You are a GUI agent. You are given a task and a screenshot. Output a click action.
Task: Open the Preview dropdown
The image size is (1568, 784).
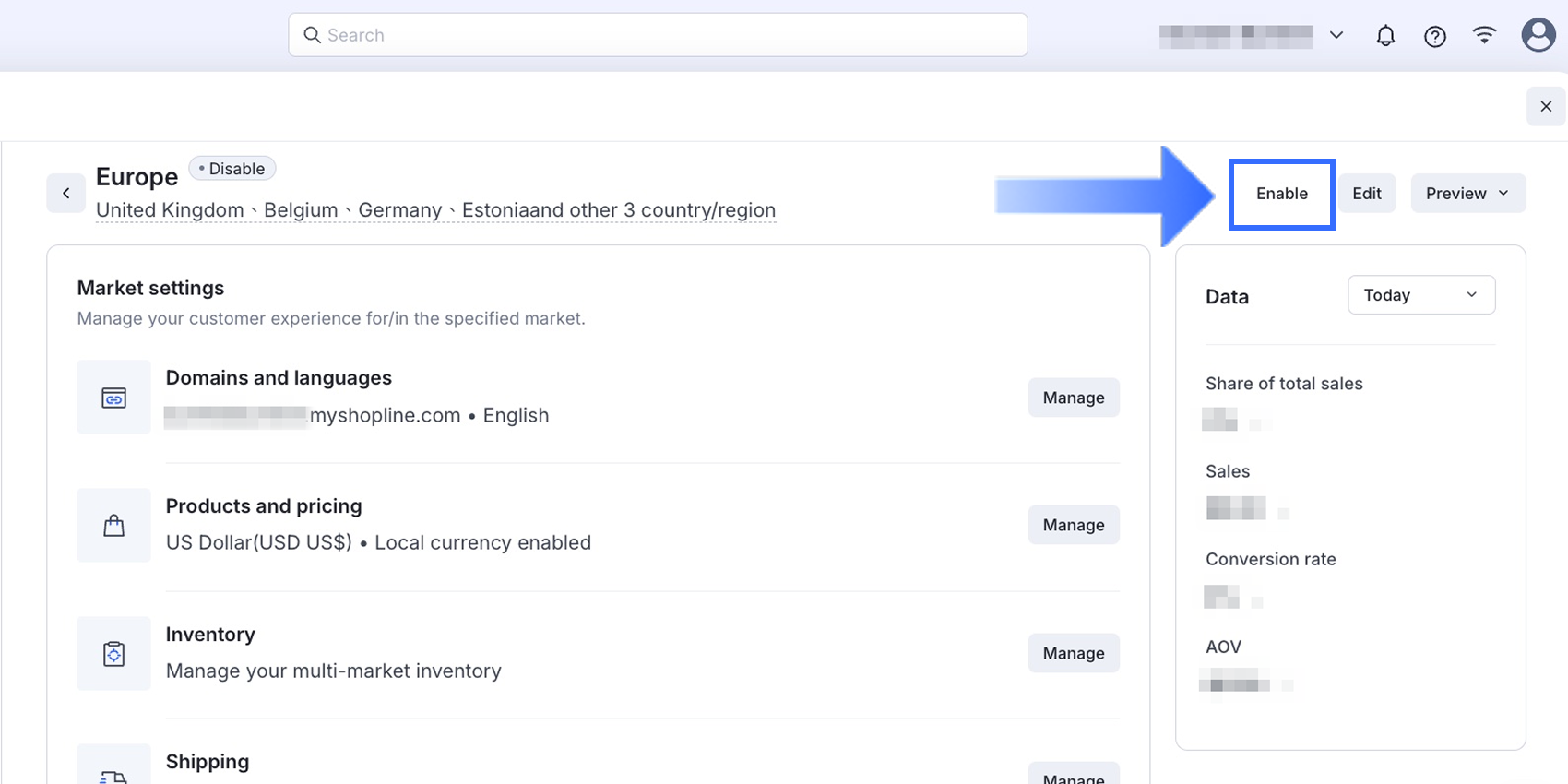tap(1467, 194)
